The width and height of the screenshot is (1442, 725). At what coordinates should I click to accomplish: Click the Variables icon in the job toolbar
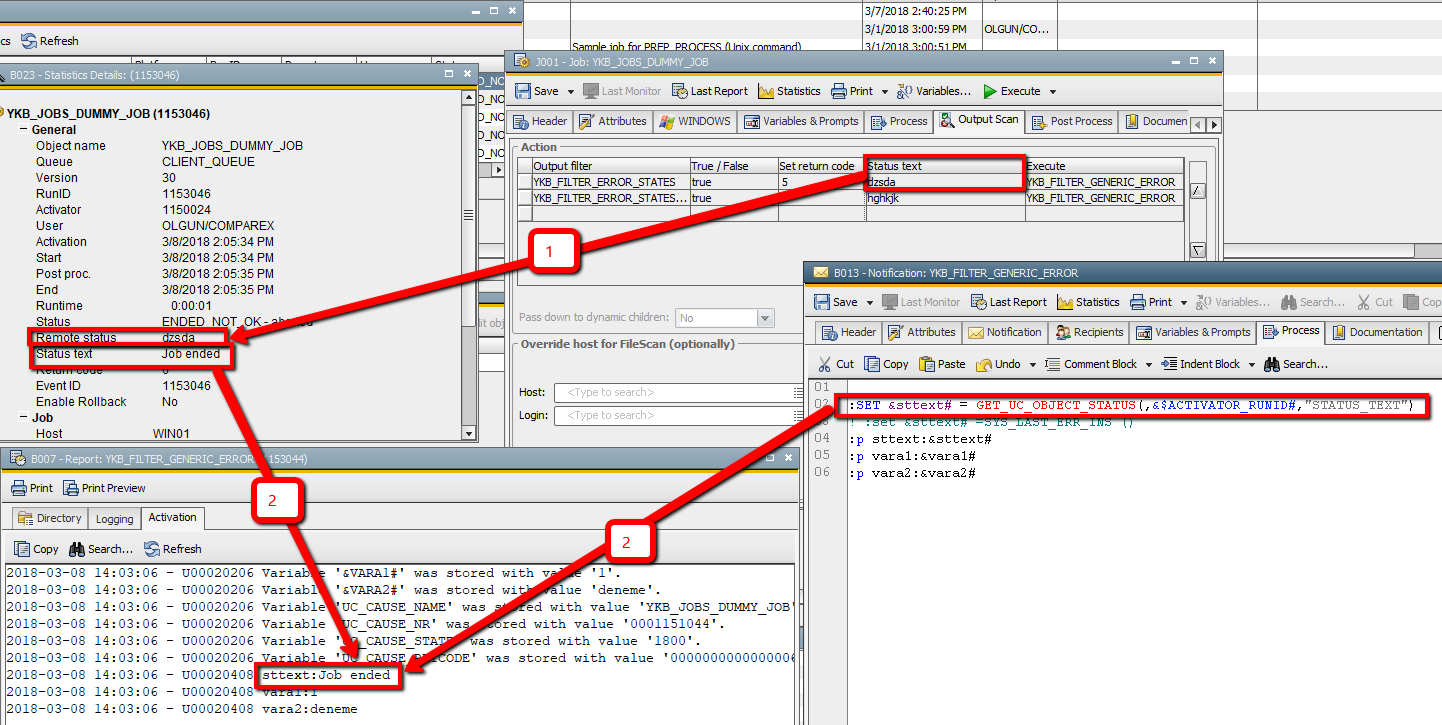coord(933,90)
